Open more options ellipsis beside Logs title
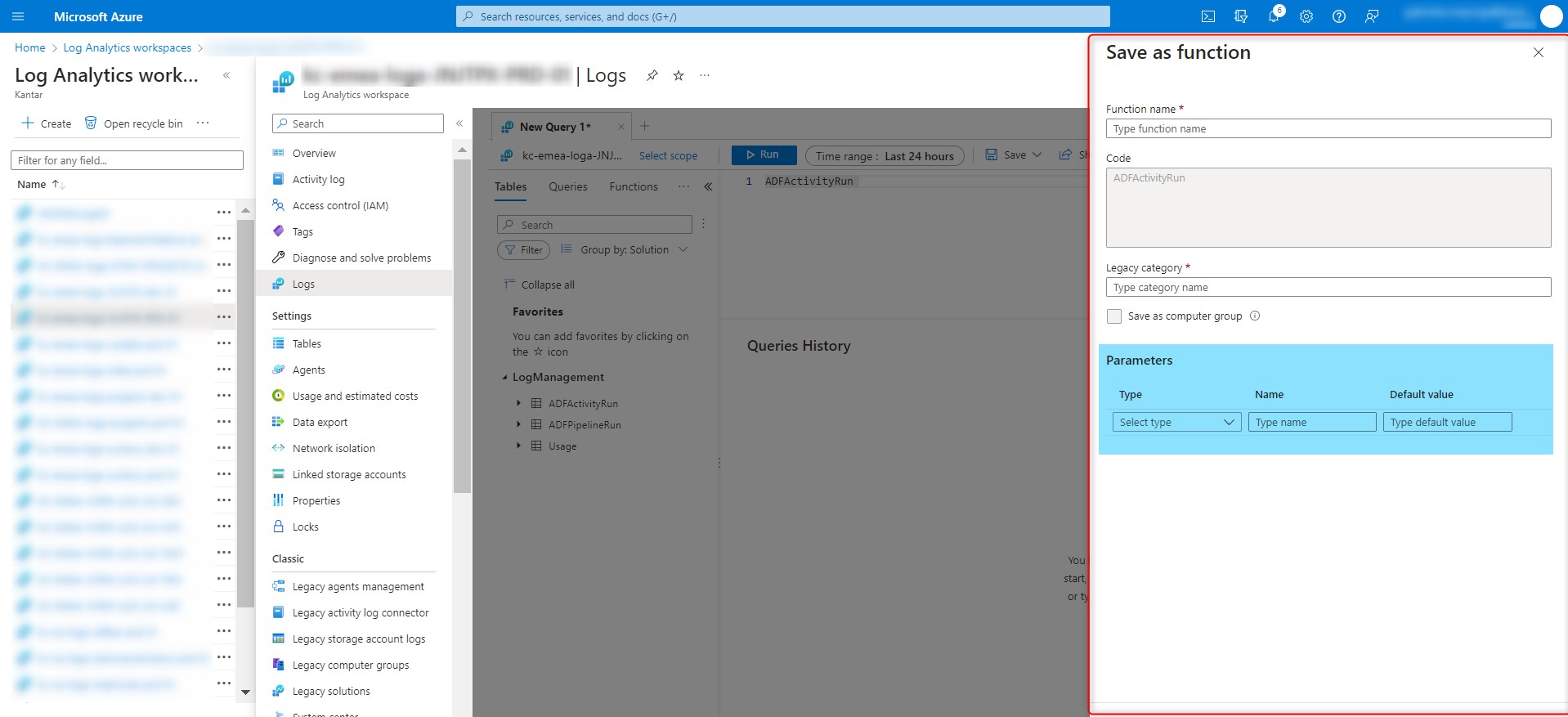The image size is (1568, 717). 705,75
